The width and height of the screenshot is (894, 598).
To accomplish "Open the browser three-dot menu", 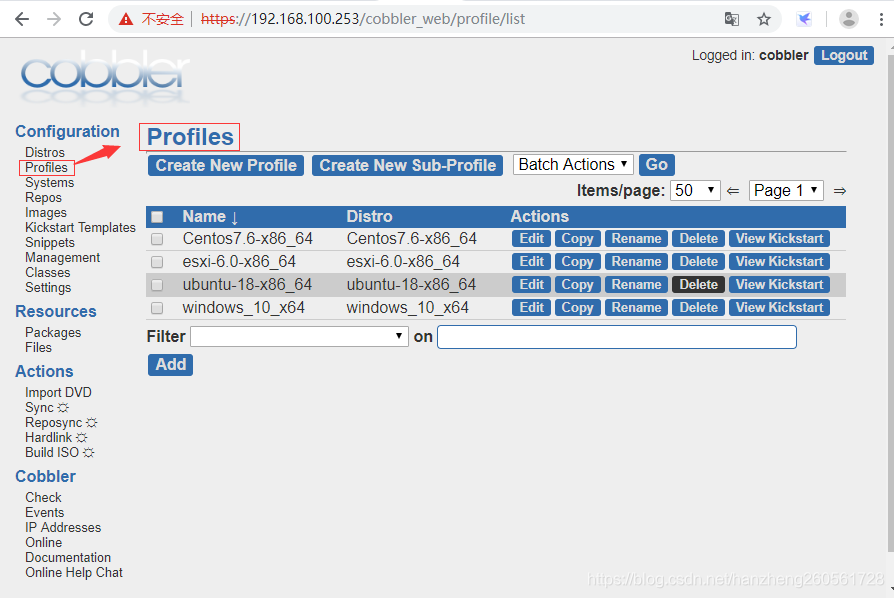I will [881, 19].
